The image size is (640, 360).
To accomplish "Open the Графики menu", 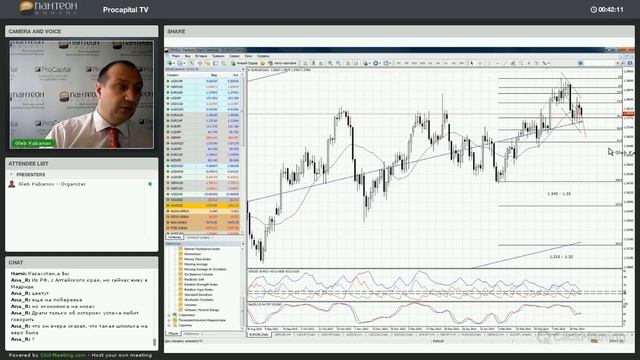I will 218,56.
